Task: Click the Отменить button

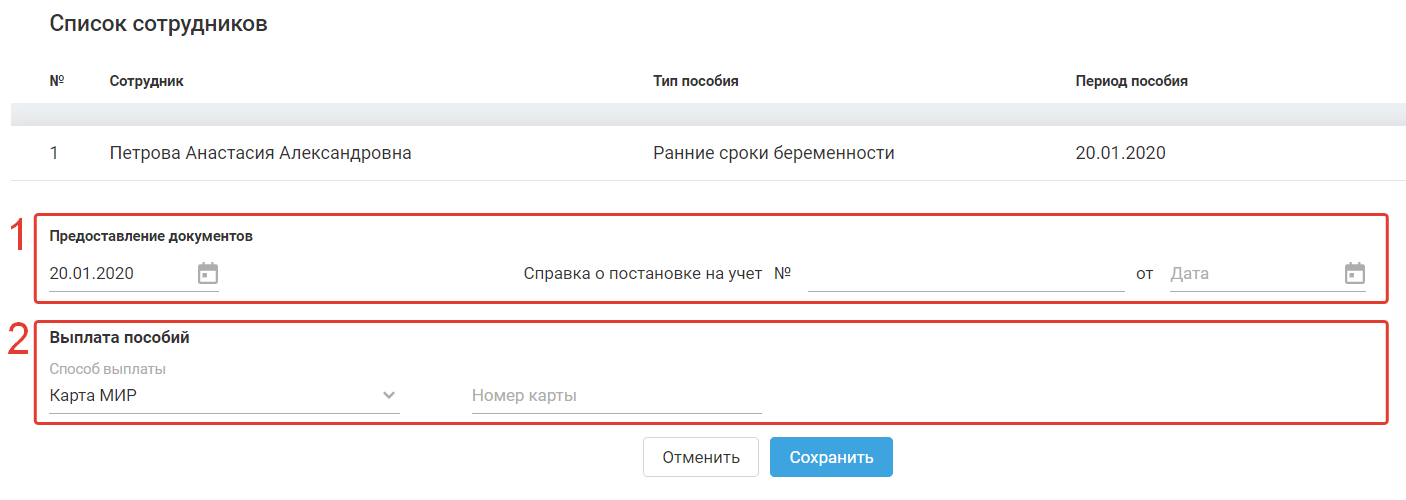Action: click(700, 457)
